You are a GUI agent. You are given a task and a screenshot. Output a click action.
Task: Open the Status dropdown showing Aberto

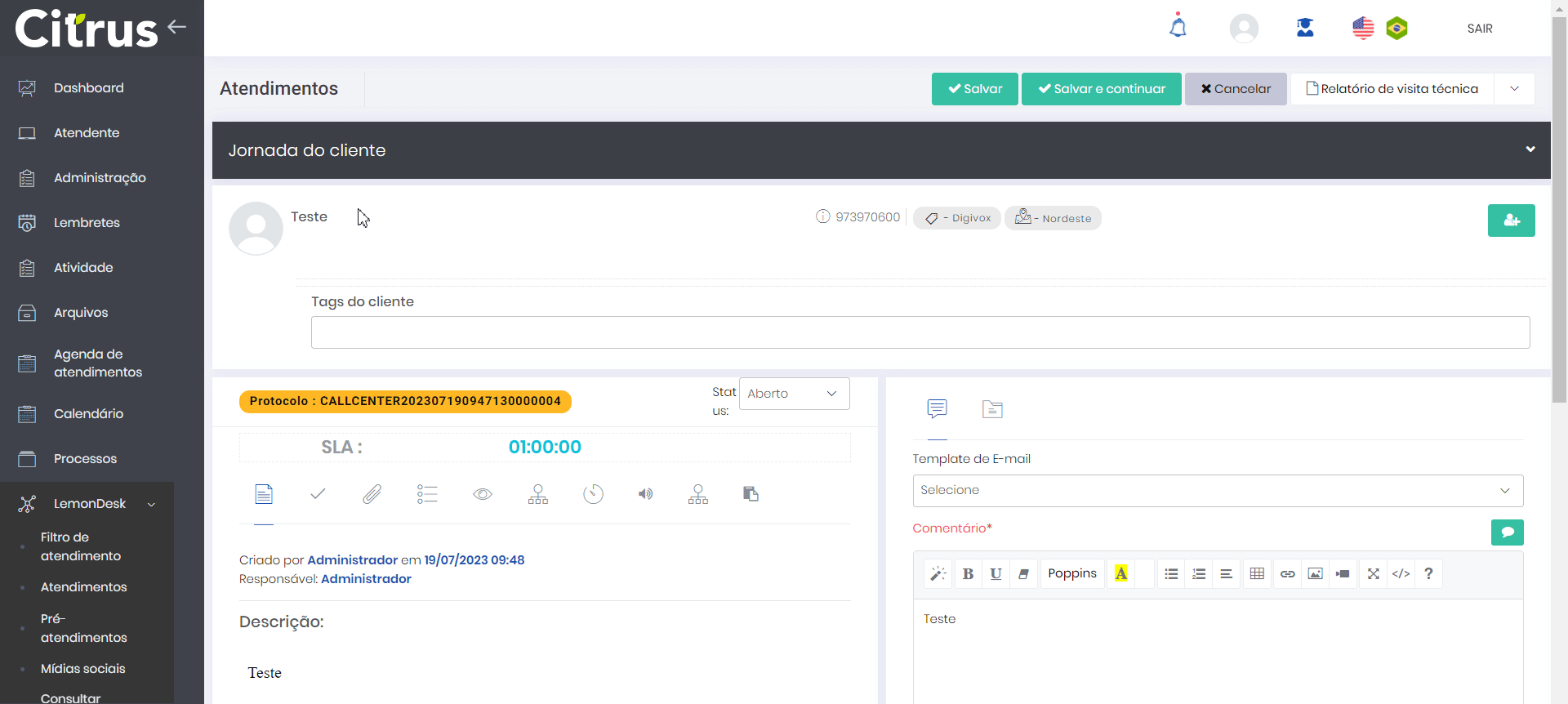(x=794, y=394)
